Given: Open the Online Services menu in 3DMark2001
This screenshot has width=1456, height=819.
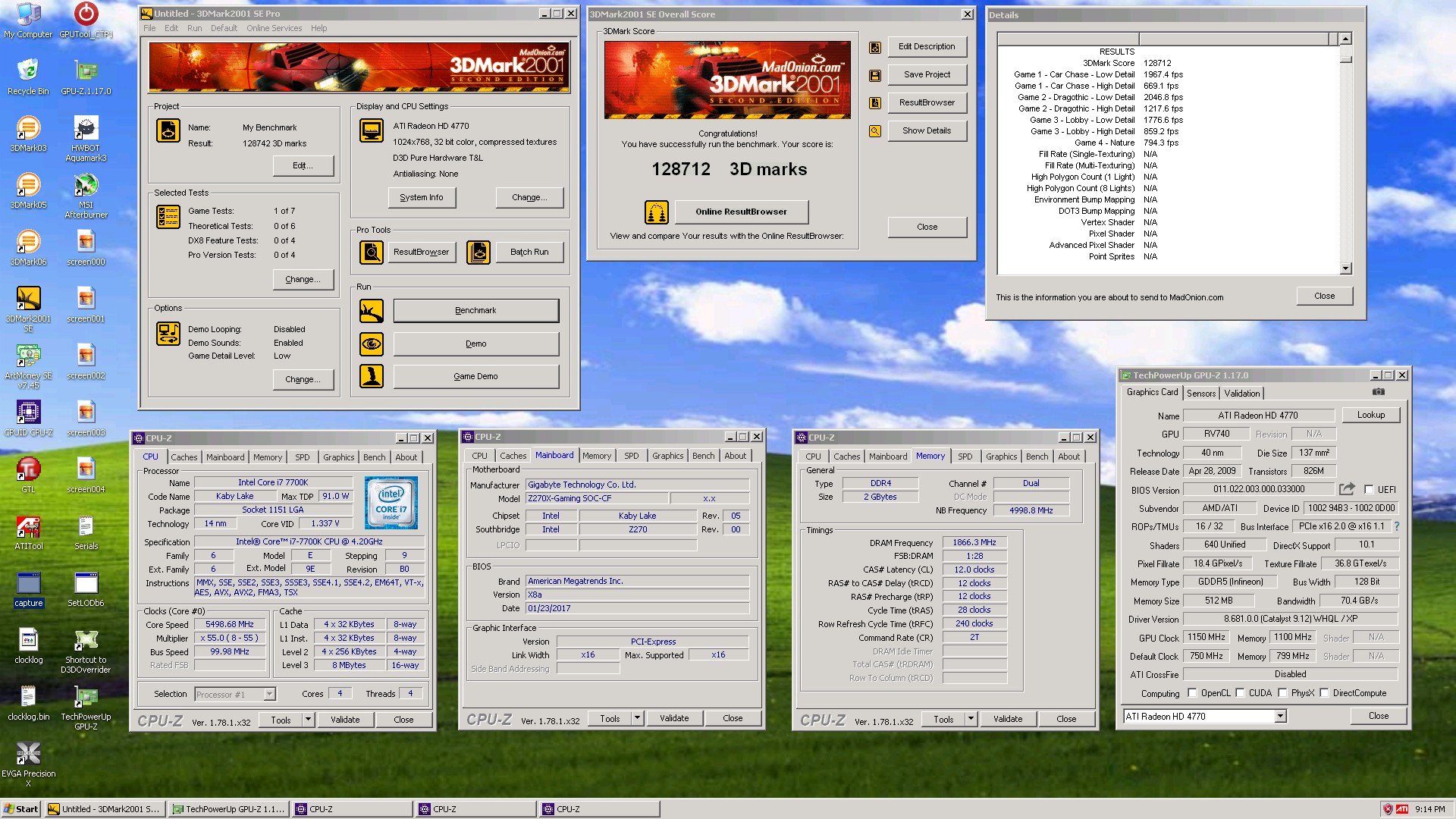Looking at the screenshot, I should click(274, 28).
